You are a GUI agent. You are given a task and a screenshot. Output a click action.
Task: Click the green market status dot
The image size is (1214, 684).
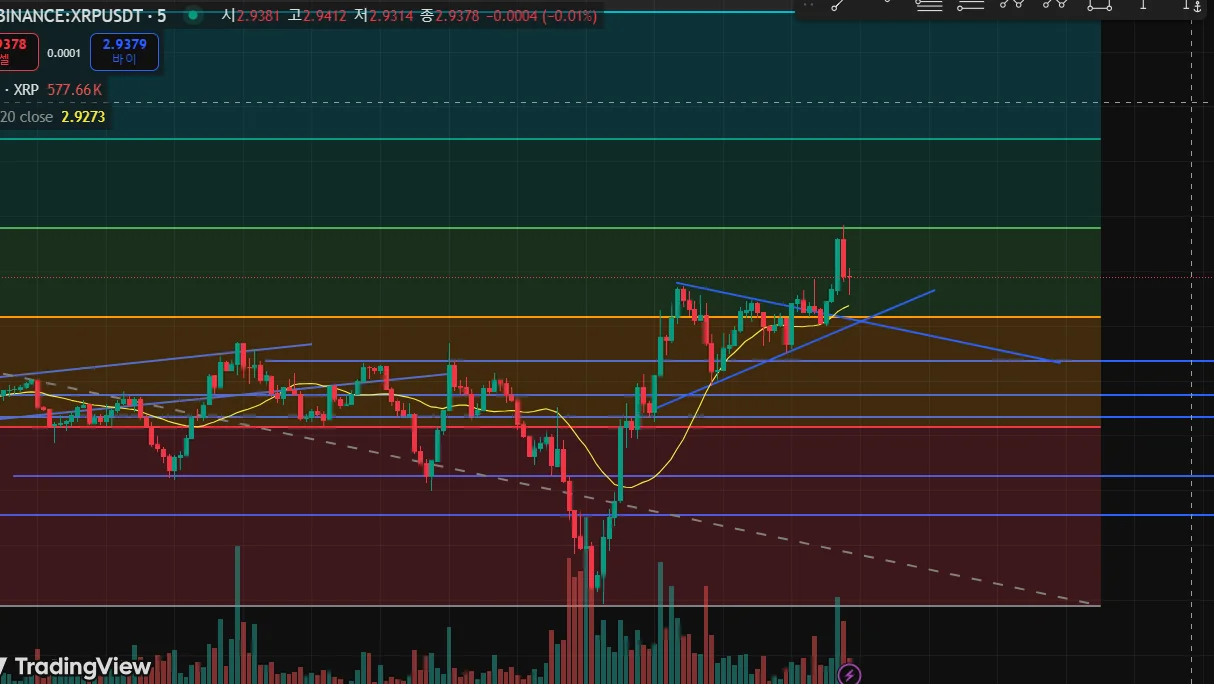coord(193,16)
